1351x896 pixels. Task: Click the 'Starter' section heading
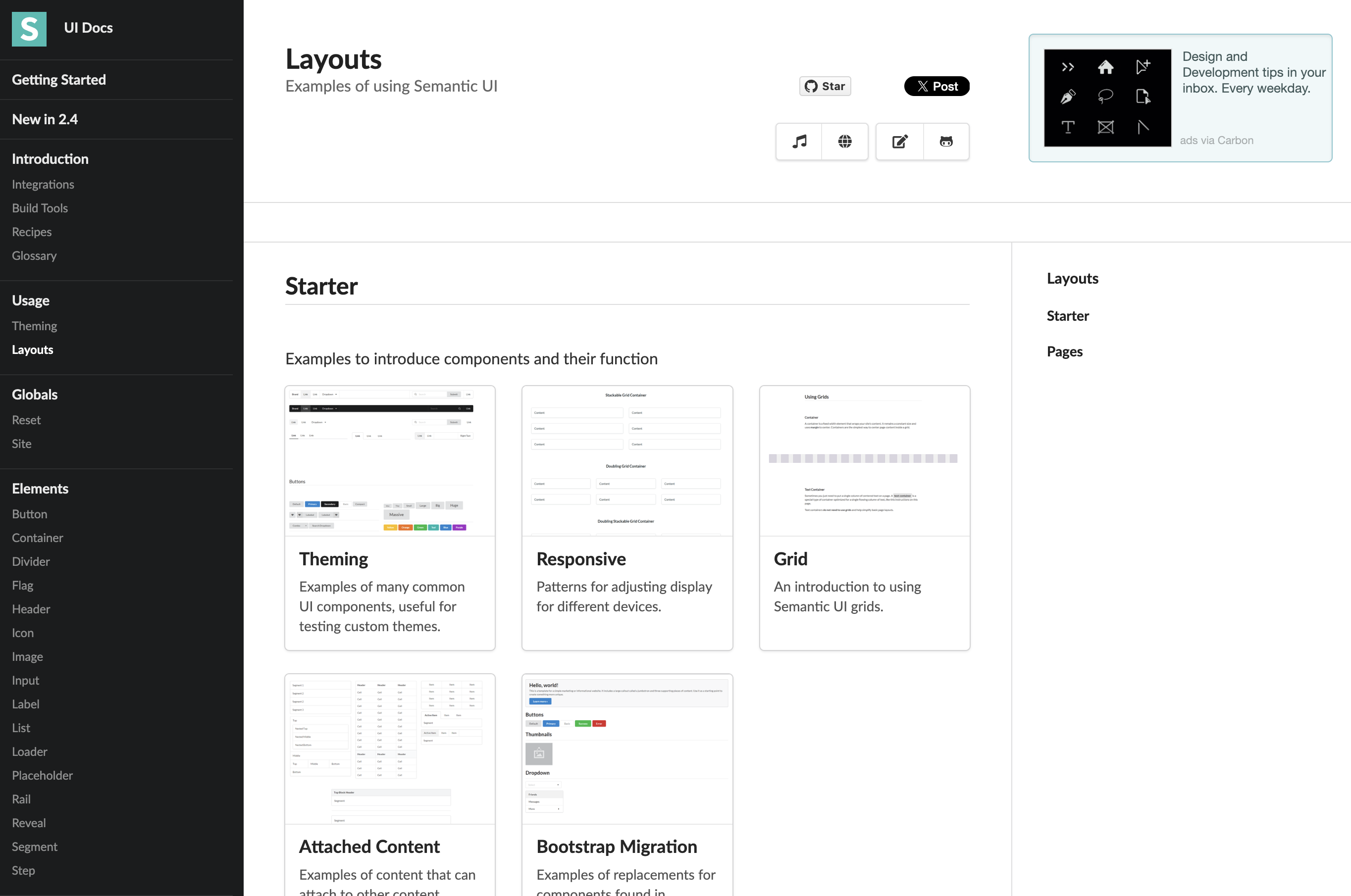point(321,286)
